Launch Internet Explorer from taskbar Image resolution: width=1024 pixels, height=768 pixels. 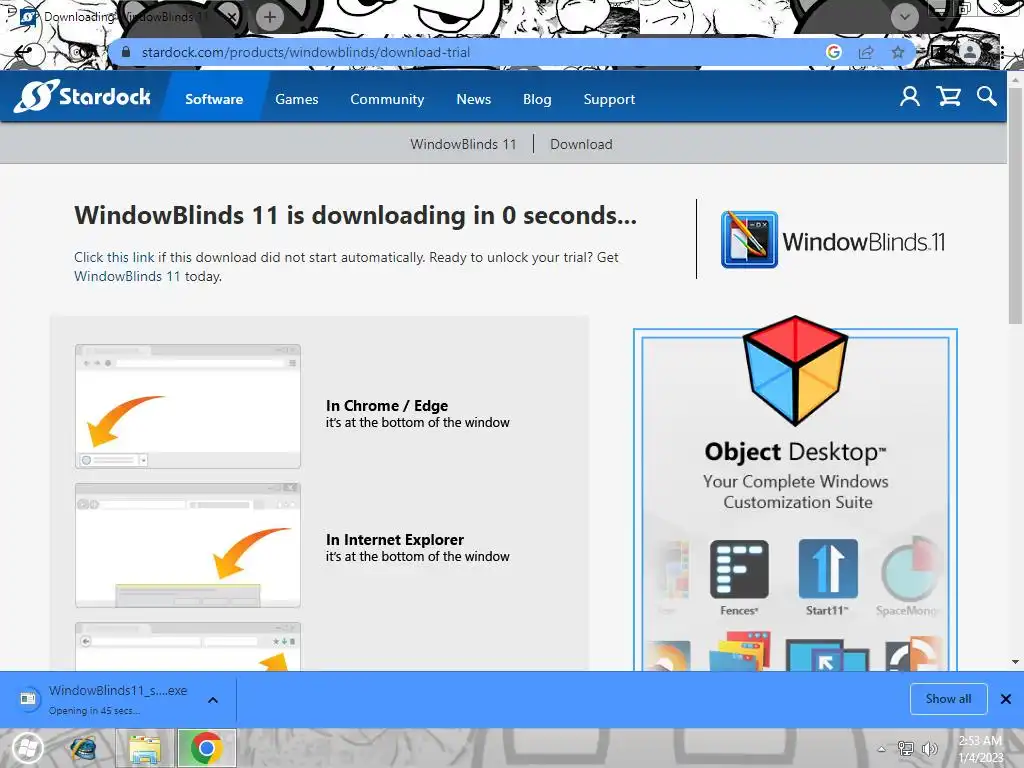click(84, 748)
